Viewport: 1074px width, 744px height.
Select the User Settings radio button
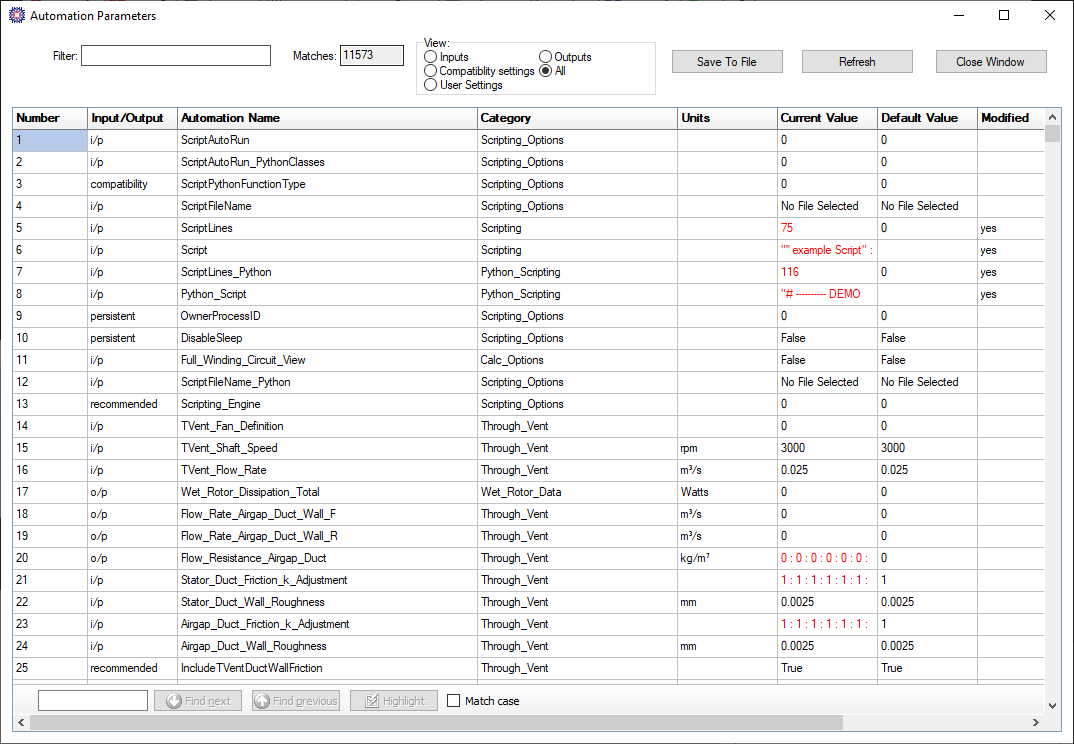431,85
